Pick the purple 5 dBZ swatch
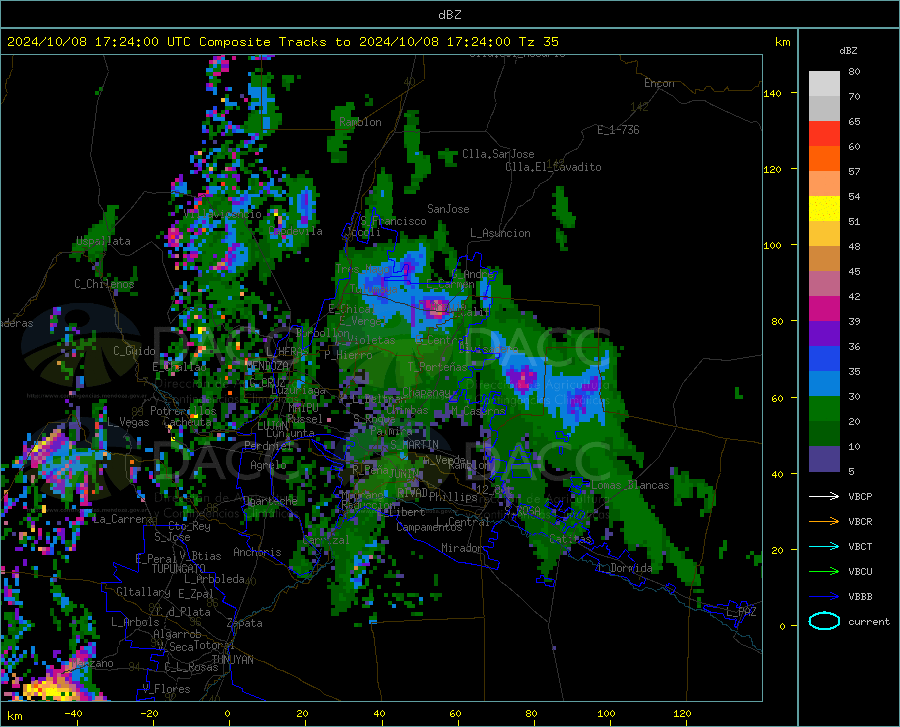Screen dimensions: 900x727 point(824,459)
